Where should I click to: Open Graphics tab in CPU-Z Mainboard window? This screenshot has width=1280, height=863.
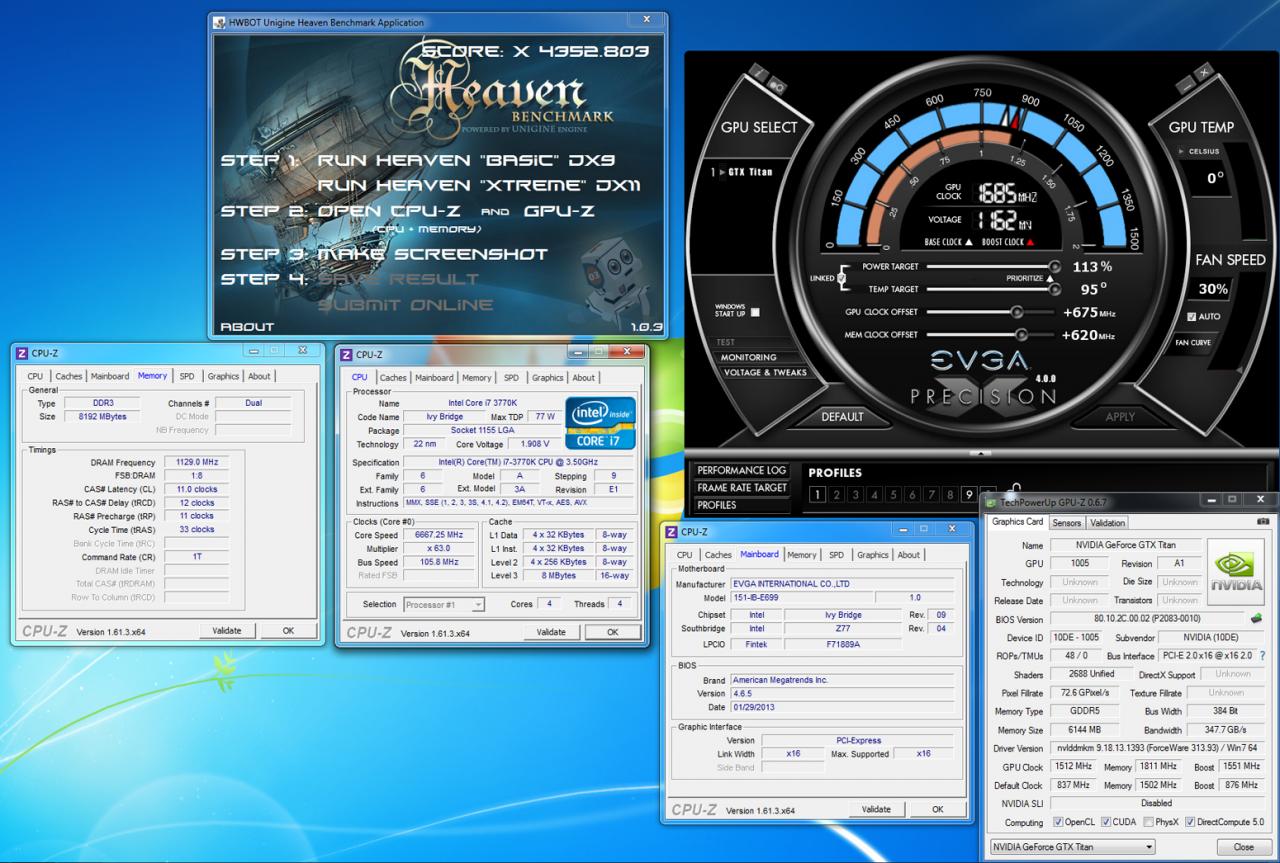(x=872, y=555)
